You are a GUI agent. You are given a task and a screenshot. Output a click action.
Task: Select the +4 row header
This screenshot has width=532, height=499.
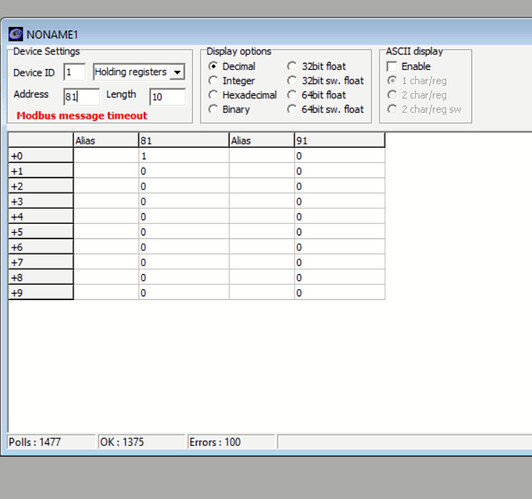point(41,216)
